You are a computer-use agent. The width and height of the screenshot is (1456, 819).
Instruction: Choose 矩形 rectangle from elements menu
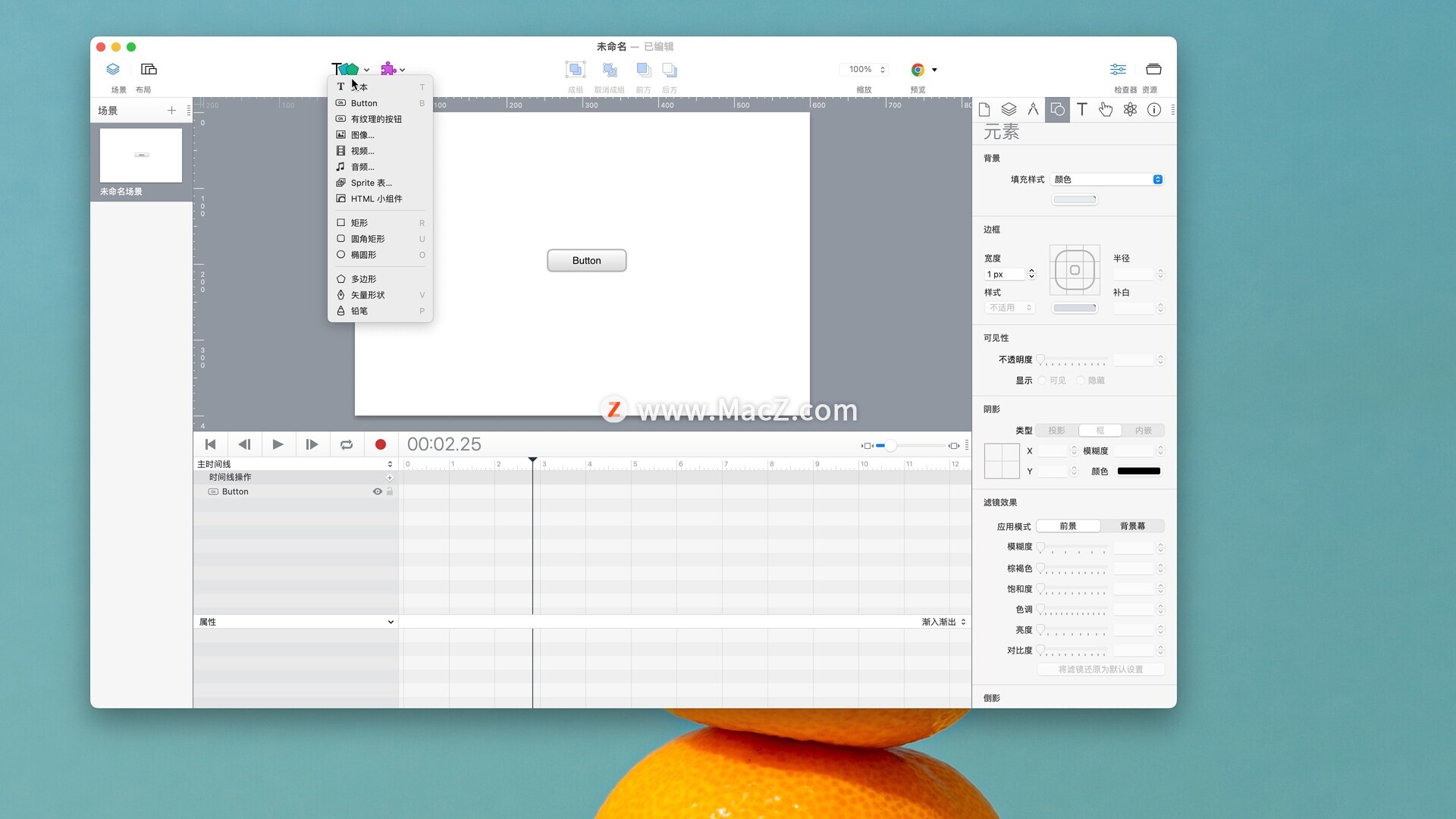pyautogui.click(x=380, y=223)
